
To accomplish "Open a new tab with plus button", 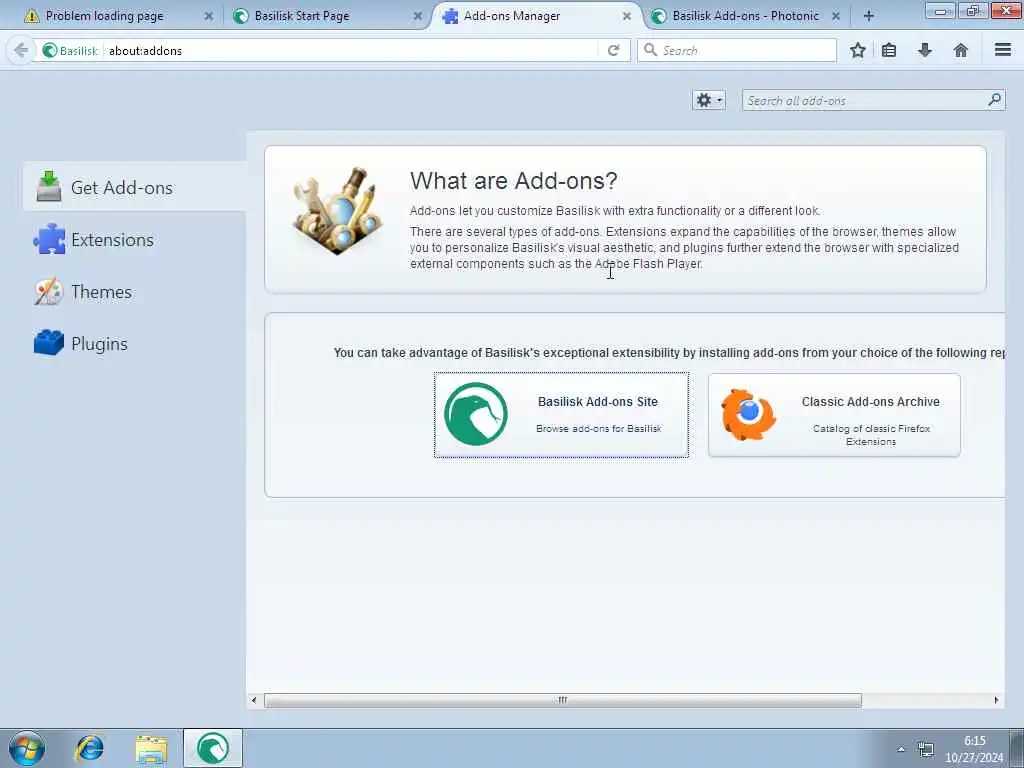I will tap(869, 16).
